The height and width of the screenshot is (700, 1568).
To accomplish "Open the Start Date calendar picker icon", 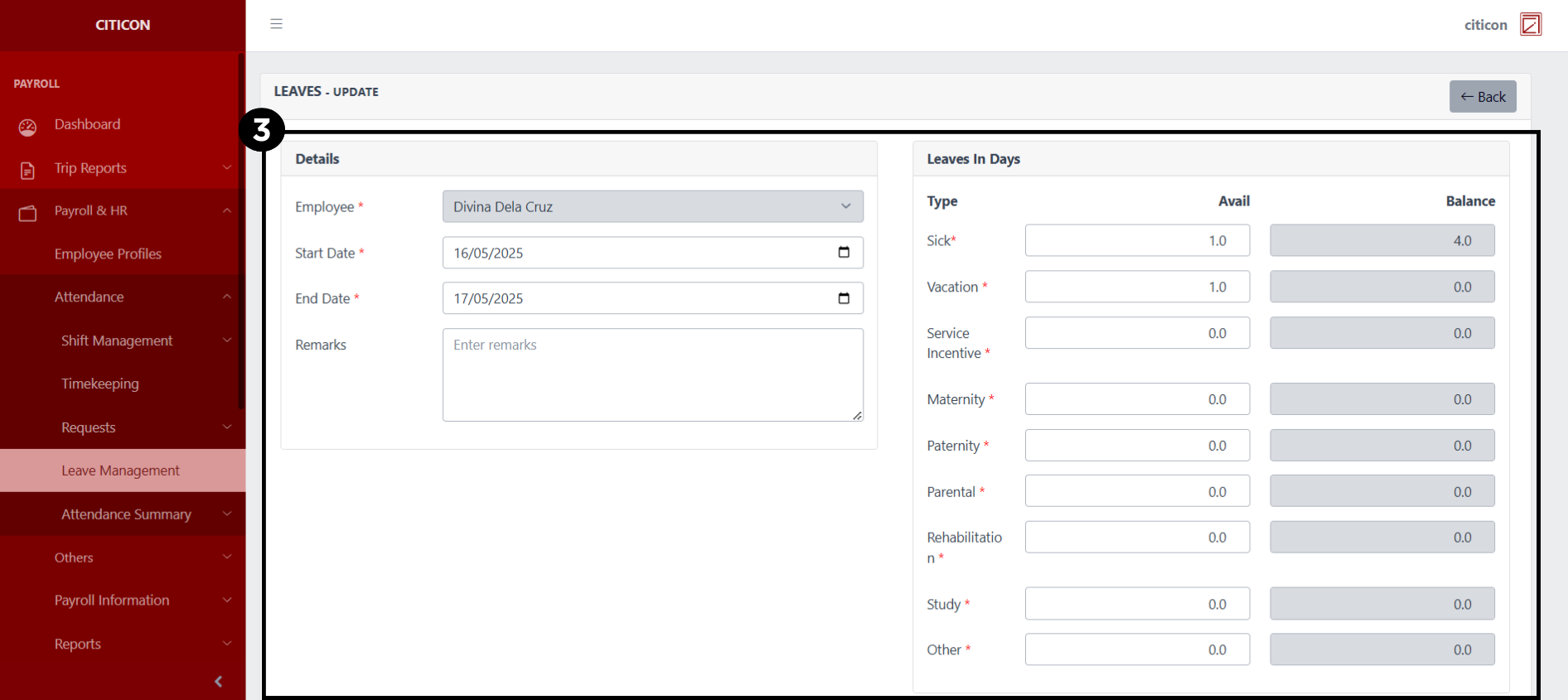I will click(x=844, y=253).
